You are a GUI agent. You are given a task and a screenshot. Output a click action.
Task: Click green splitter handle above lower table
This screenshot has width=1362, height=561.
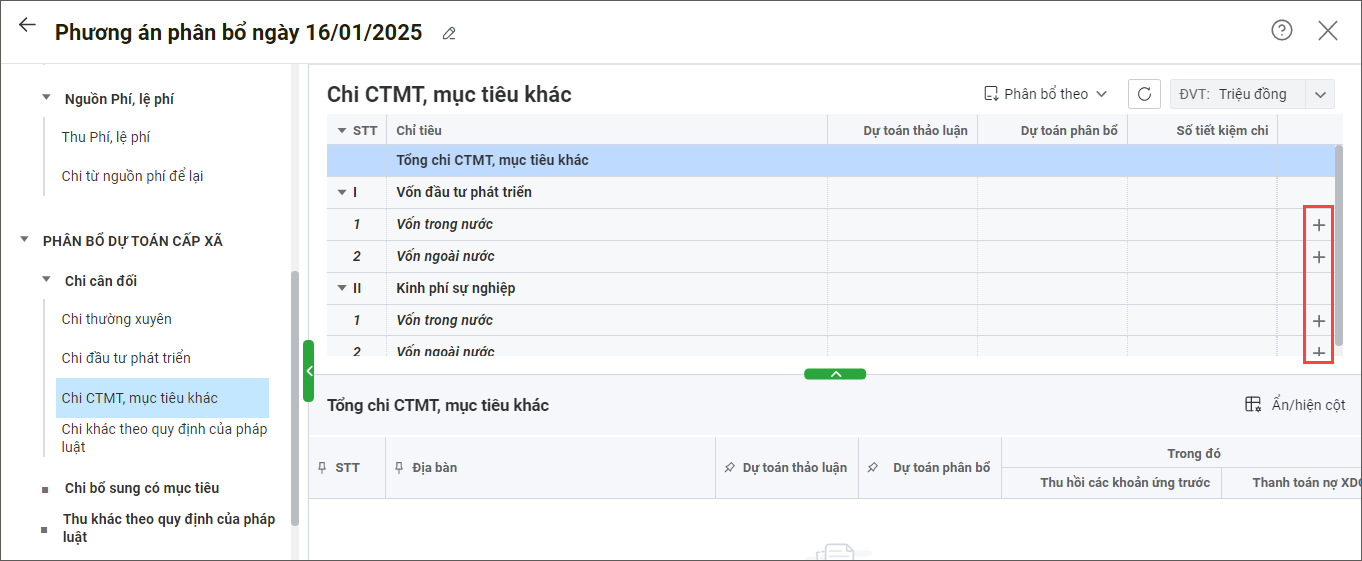click(835, 374)
